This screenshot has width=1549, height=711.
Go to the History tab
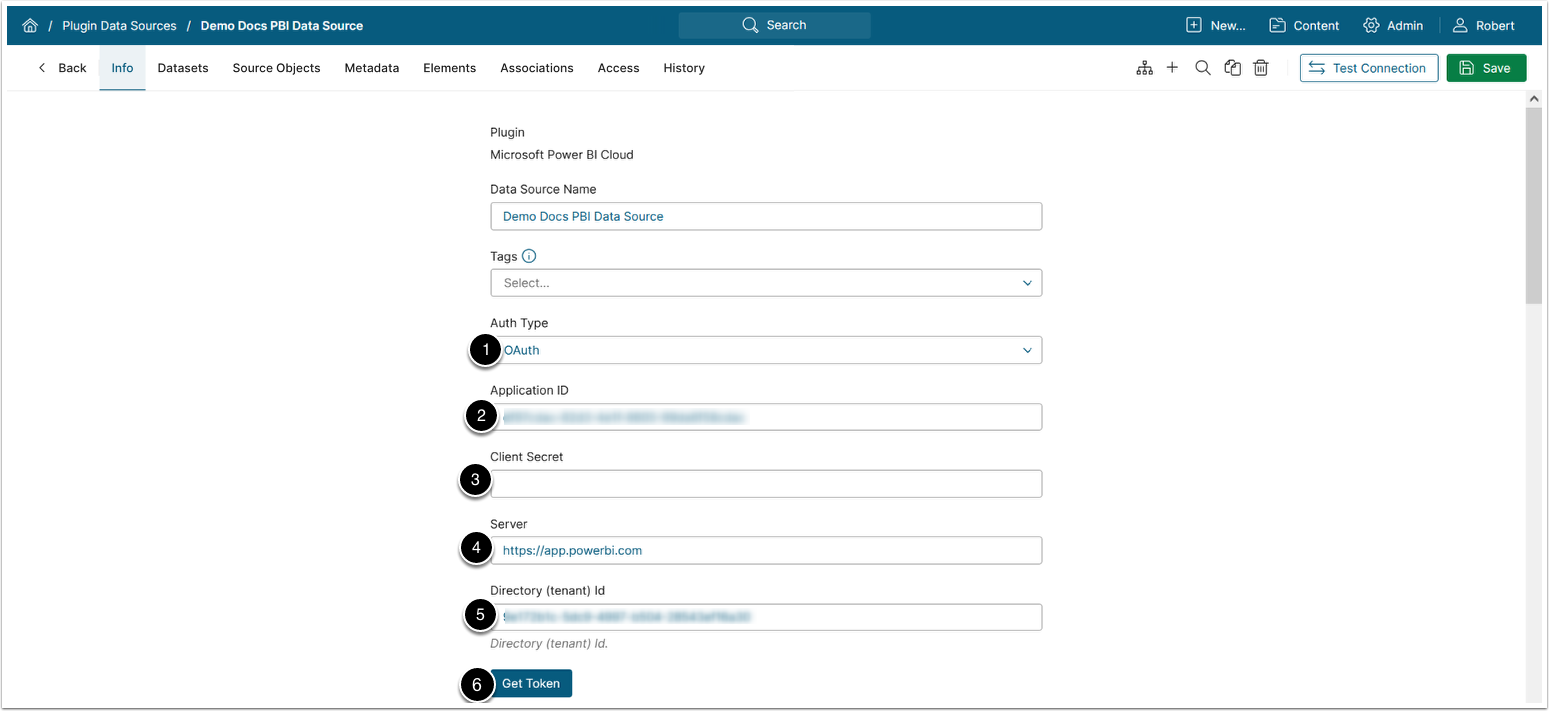pyautogui.click(x=684, y=68)
